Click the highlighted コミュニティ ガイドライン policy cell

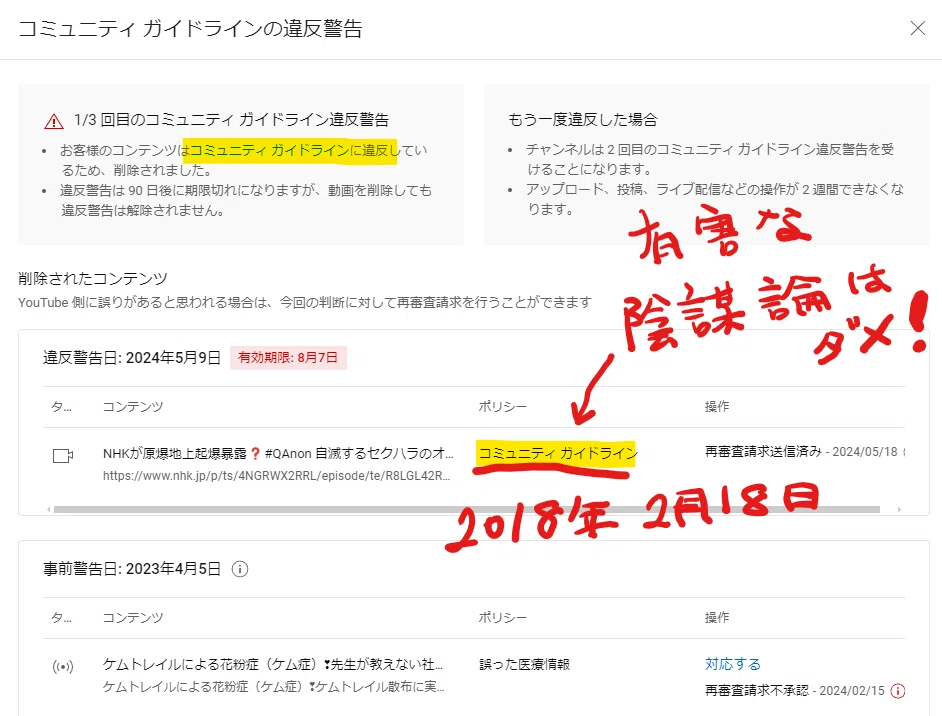pyautogui.click(x=557, y=453)
